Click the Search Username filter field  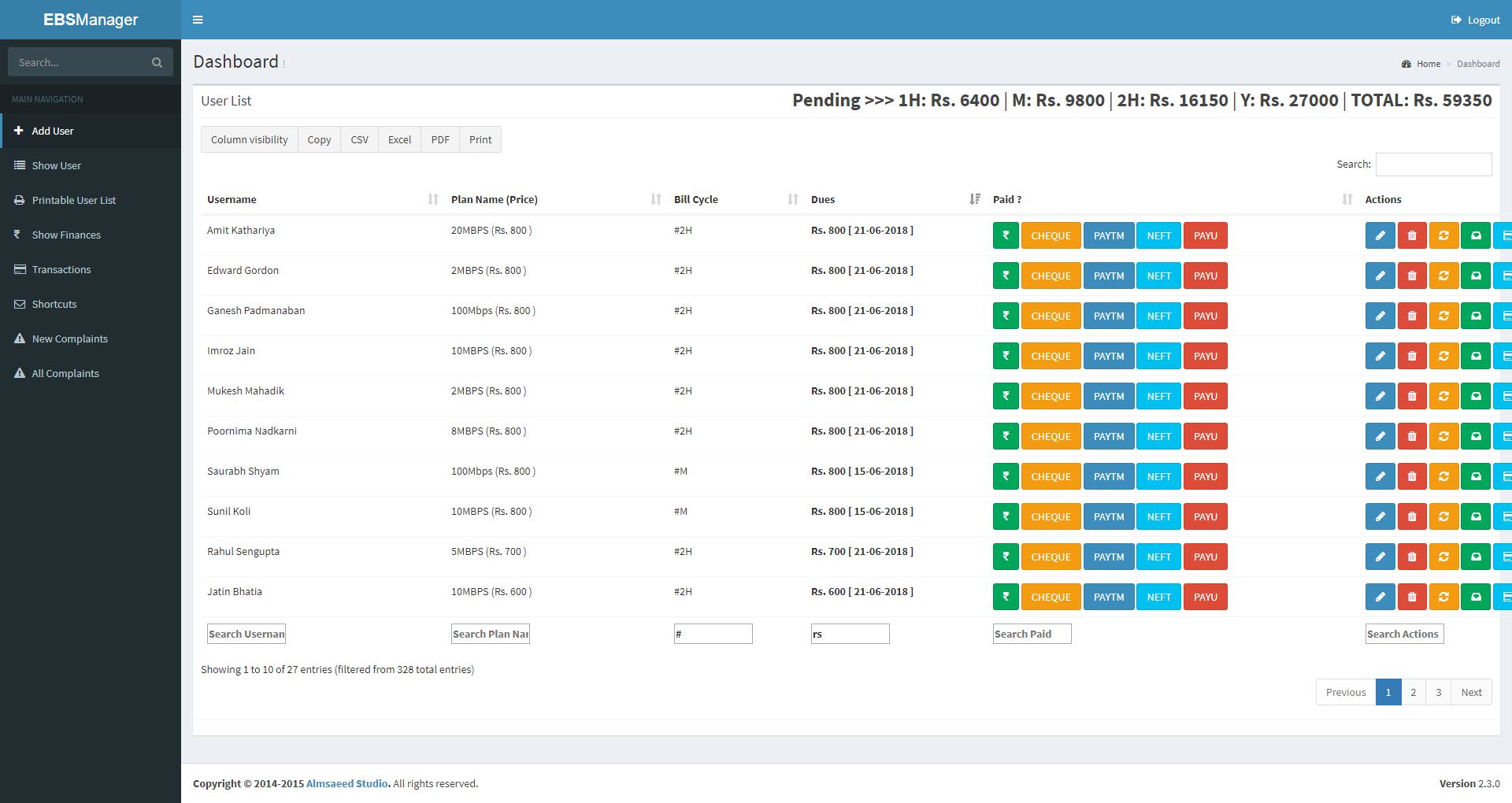coord(246,634)
